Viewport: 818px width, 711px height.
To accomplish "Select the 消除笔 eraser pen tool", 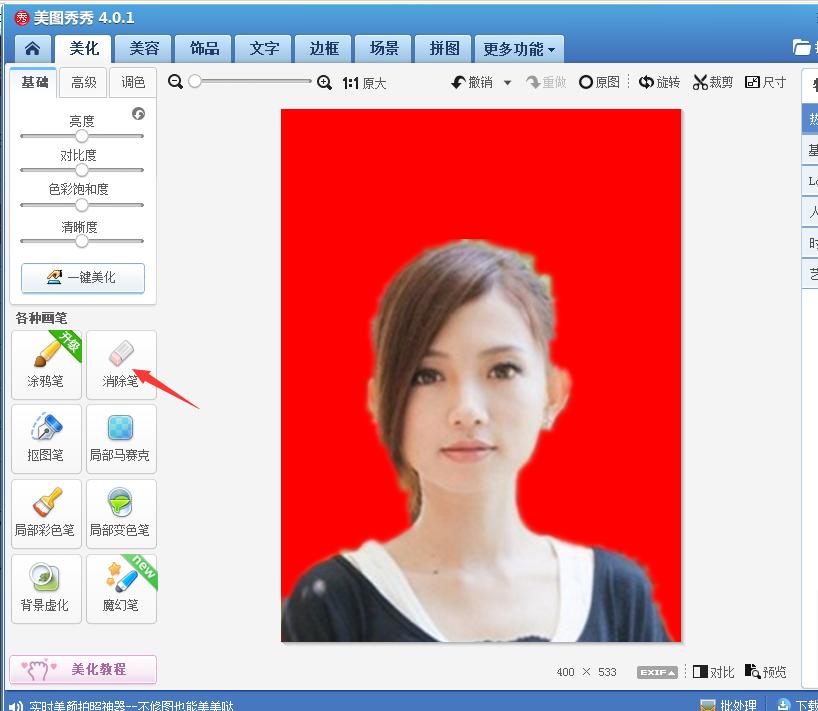I will 121,364.
